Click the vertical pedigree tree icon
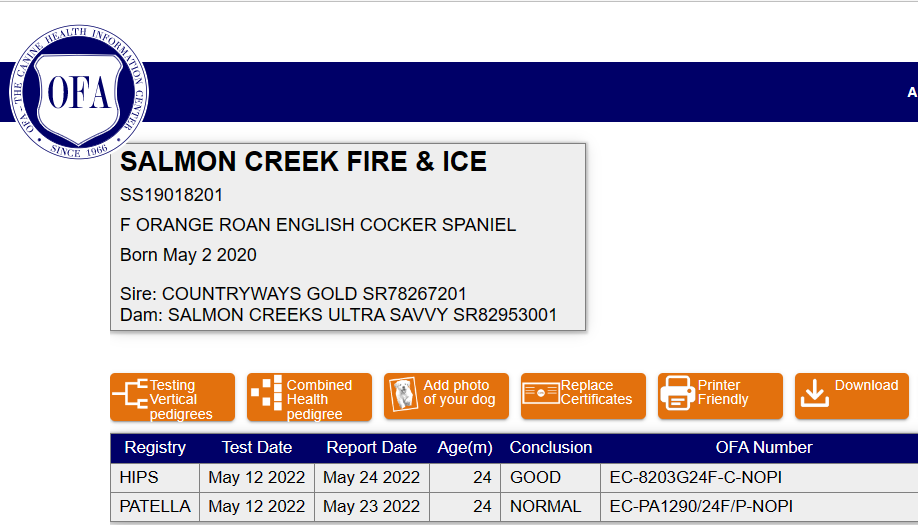This screenshot has height=525, width=918. tap(130, 393)
